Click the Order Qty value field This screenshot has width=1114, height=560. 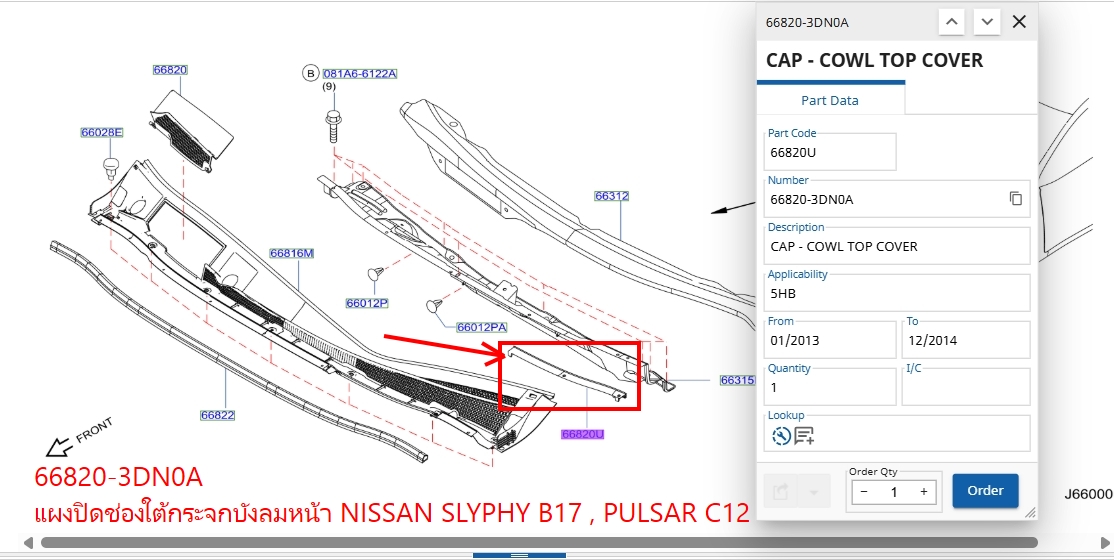[894, 492]
